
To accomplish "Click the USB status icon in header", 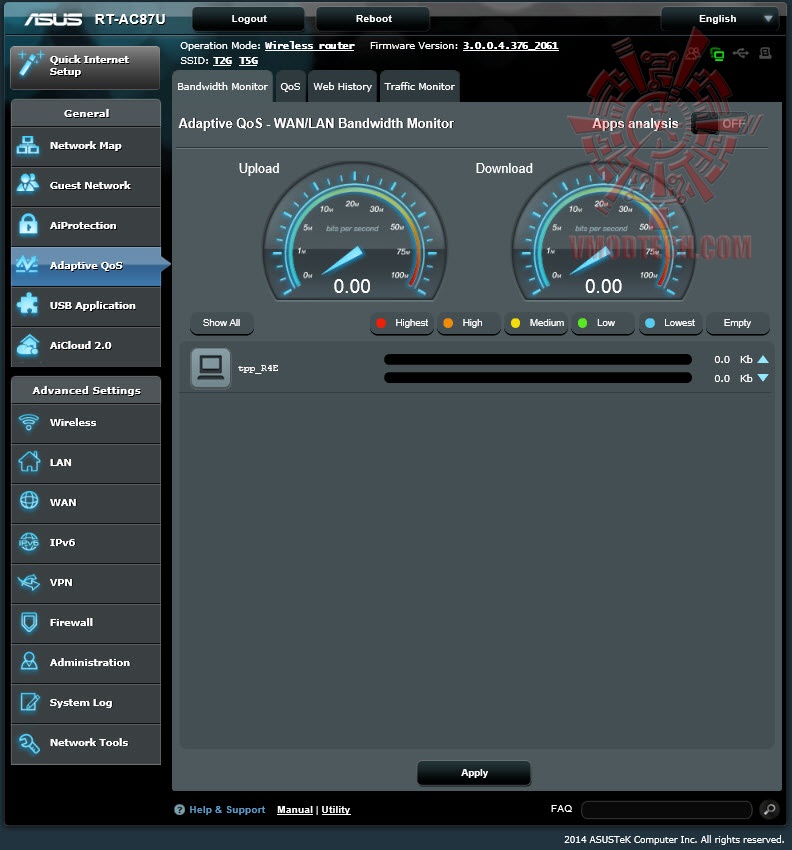I will 741,53.
